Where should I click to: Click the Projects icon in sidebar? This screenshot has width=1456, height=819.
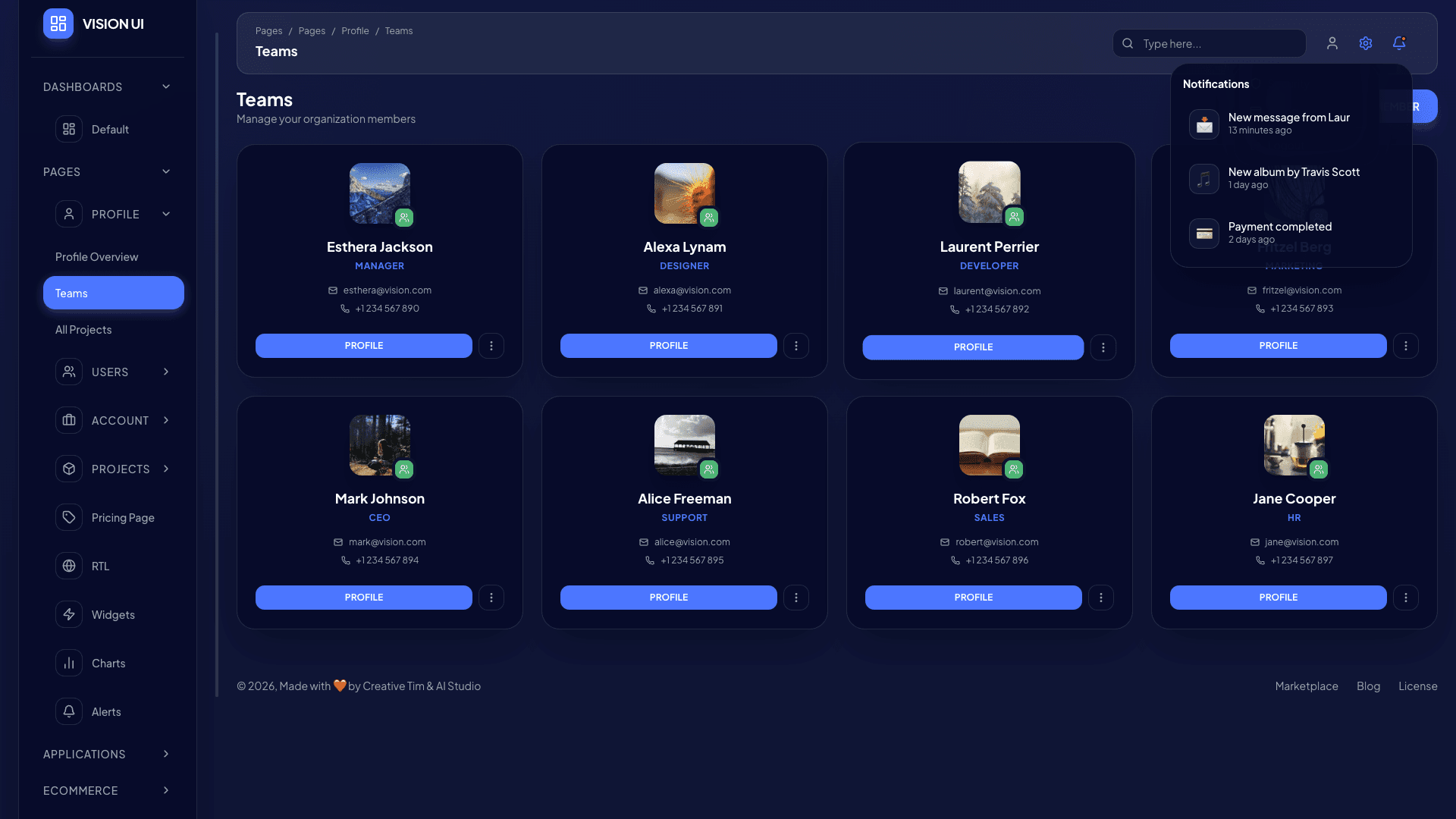coord(69,469)
